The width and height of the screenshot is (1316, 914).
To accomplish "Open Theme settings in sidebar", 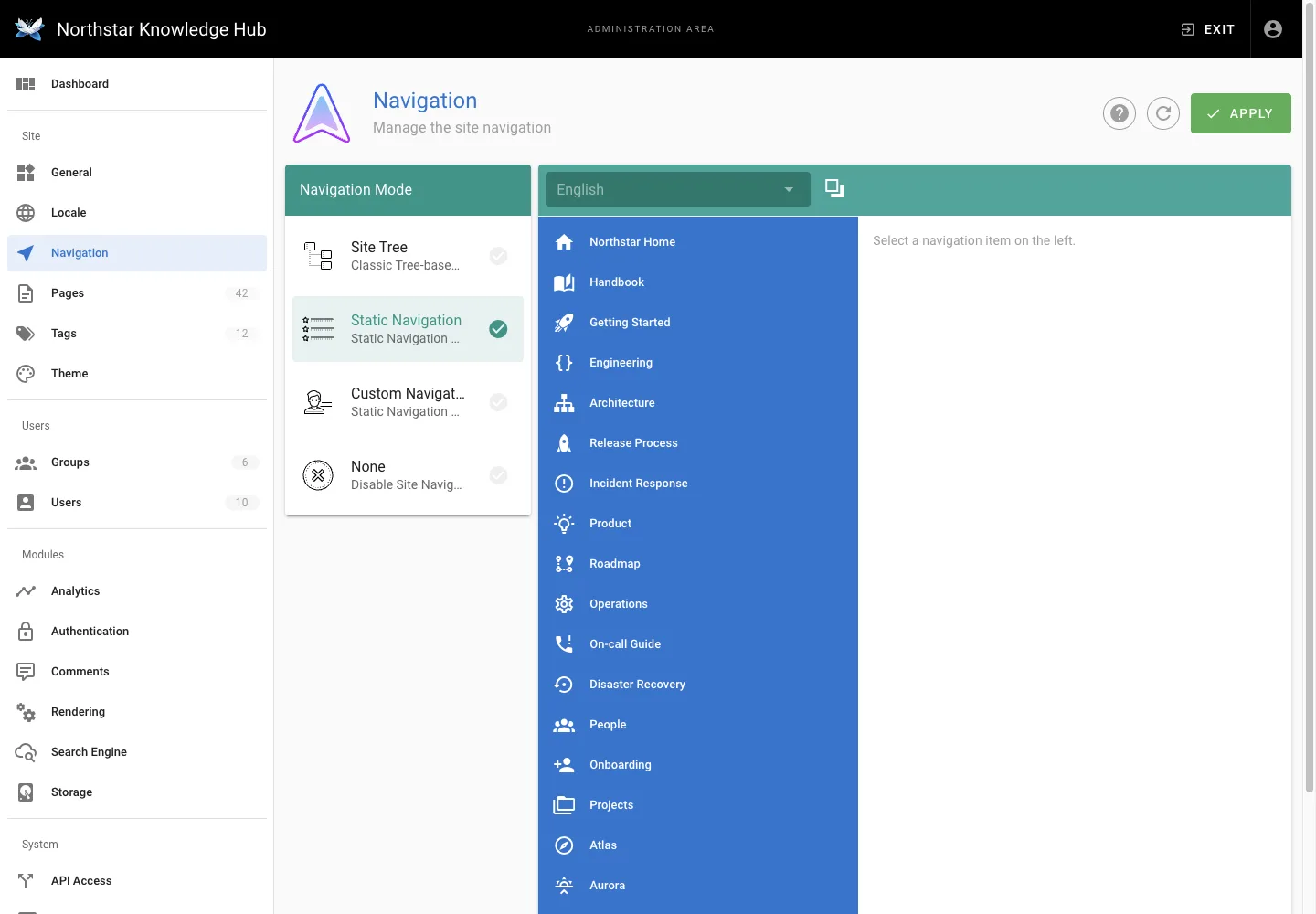I will tap(137, 374).
